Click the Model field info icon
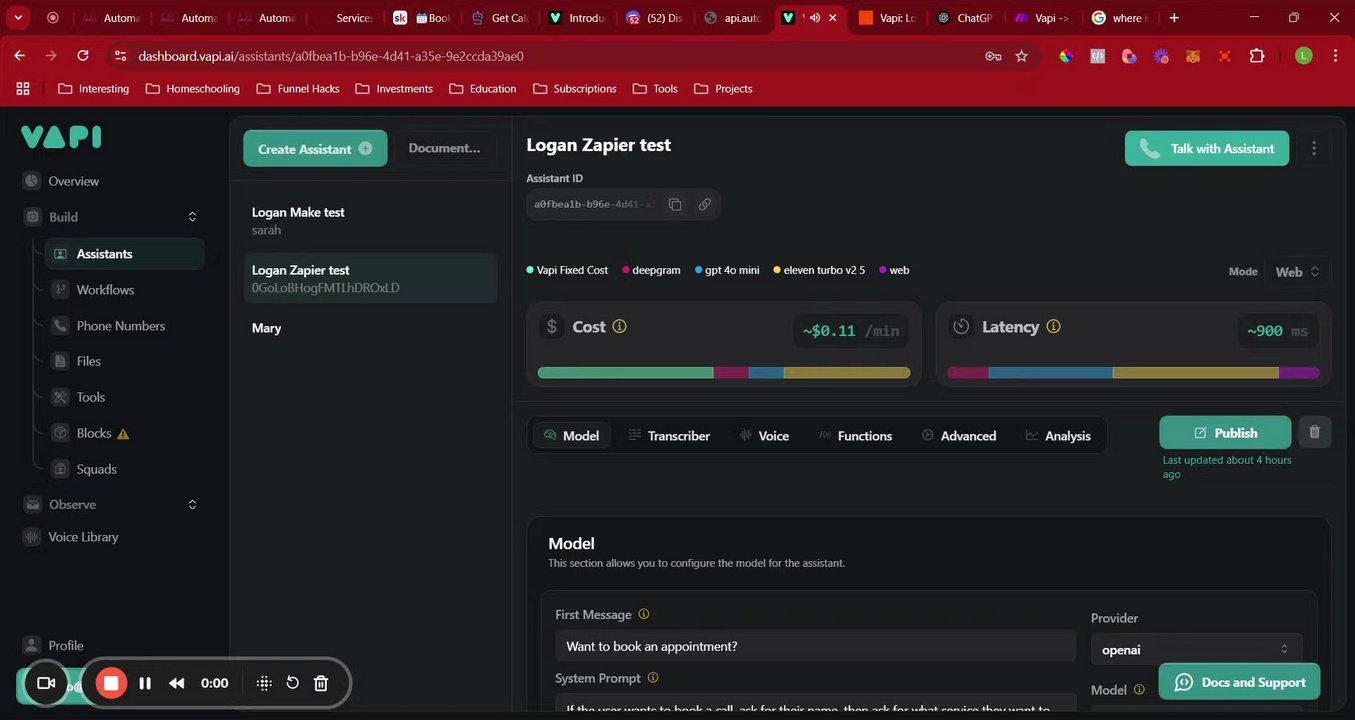The height and width of the screenshot is (720, 1355). tap(1137, 690)
